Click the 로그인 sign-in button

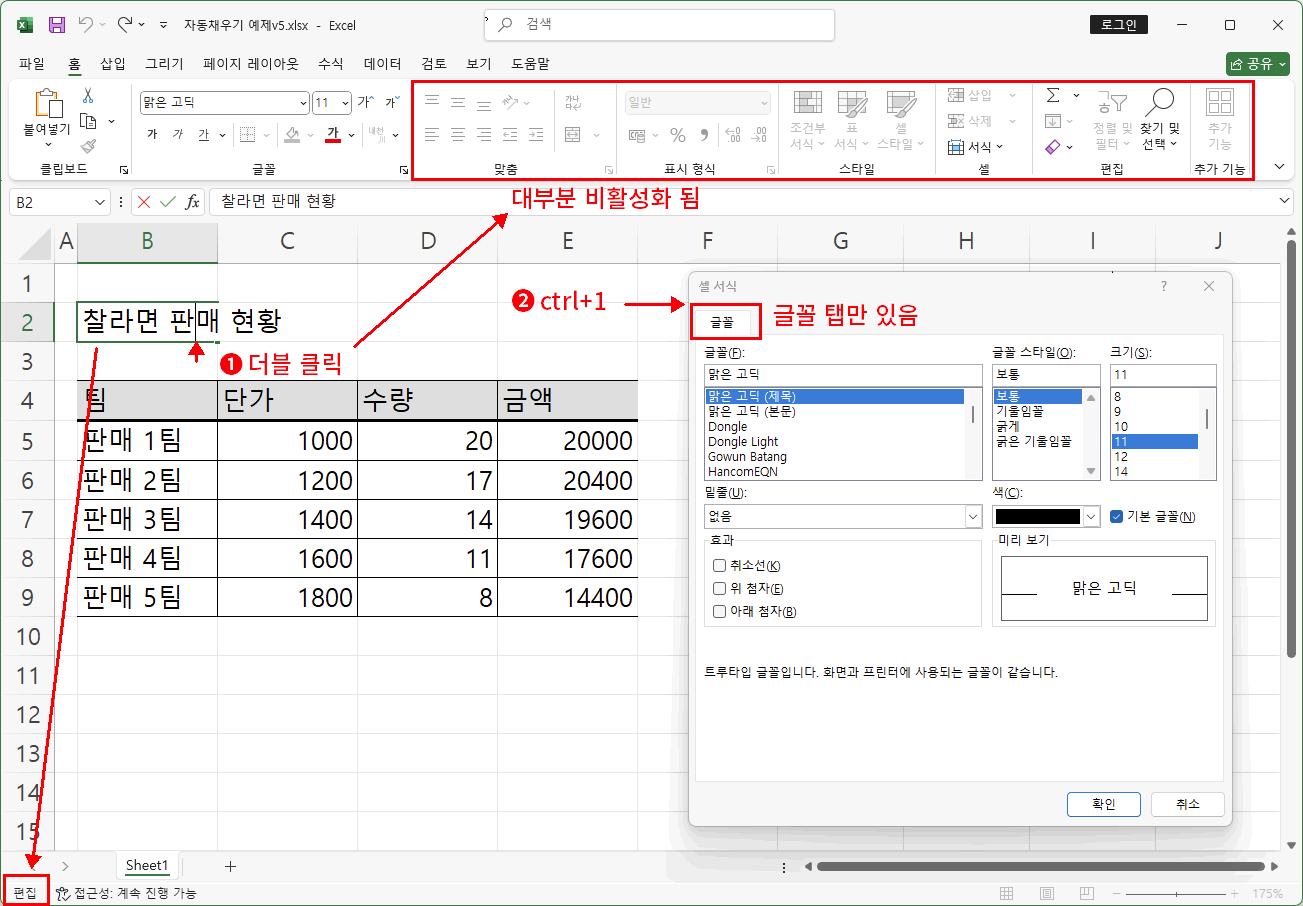coord(1117,25)
